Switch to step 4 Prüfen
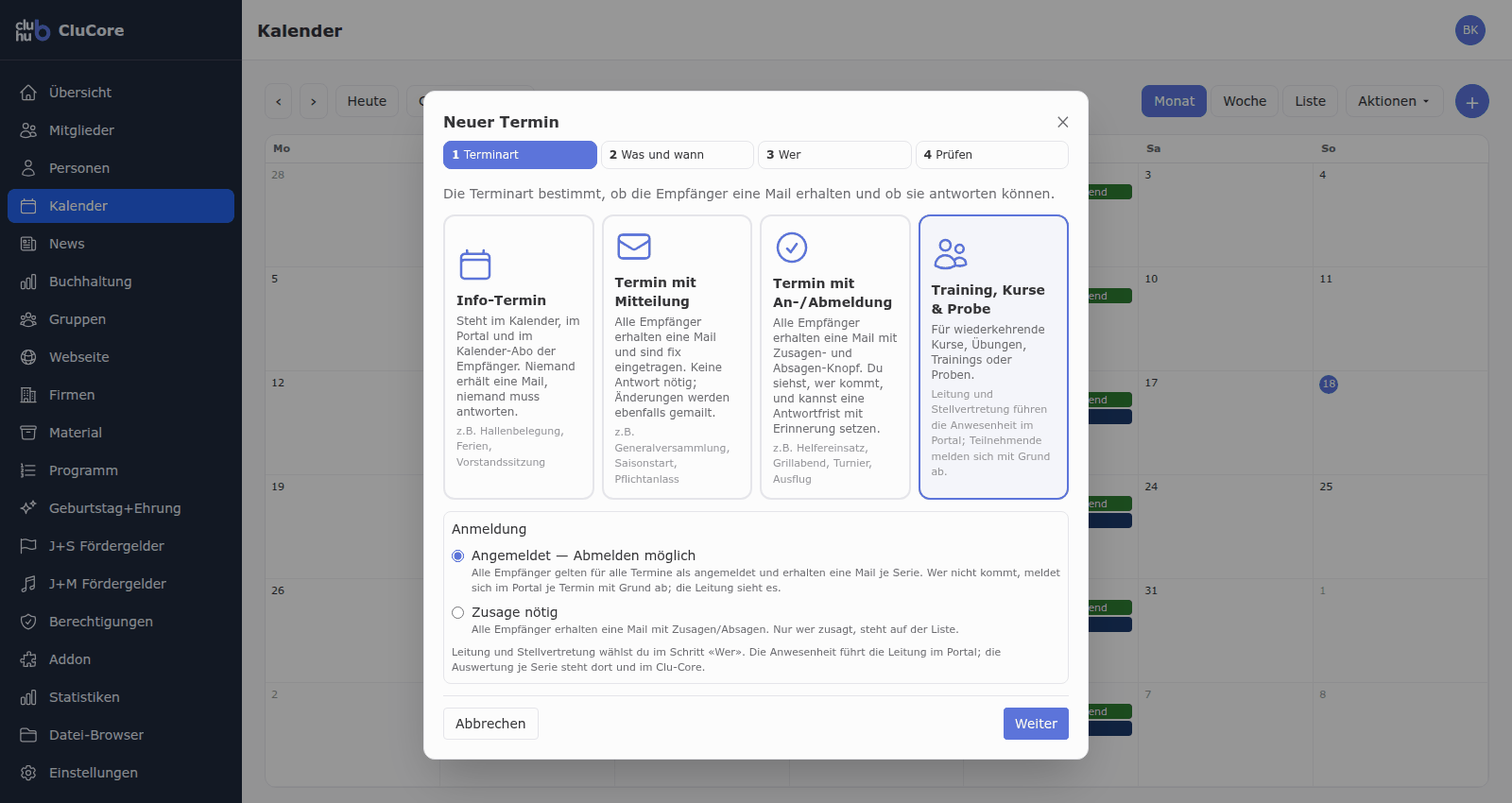The width and height of the screenshot is (1512, 803). click(x=992, y=155)
